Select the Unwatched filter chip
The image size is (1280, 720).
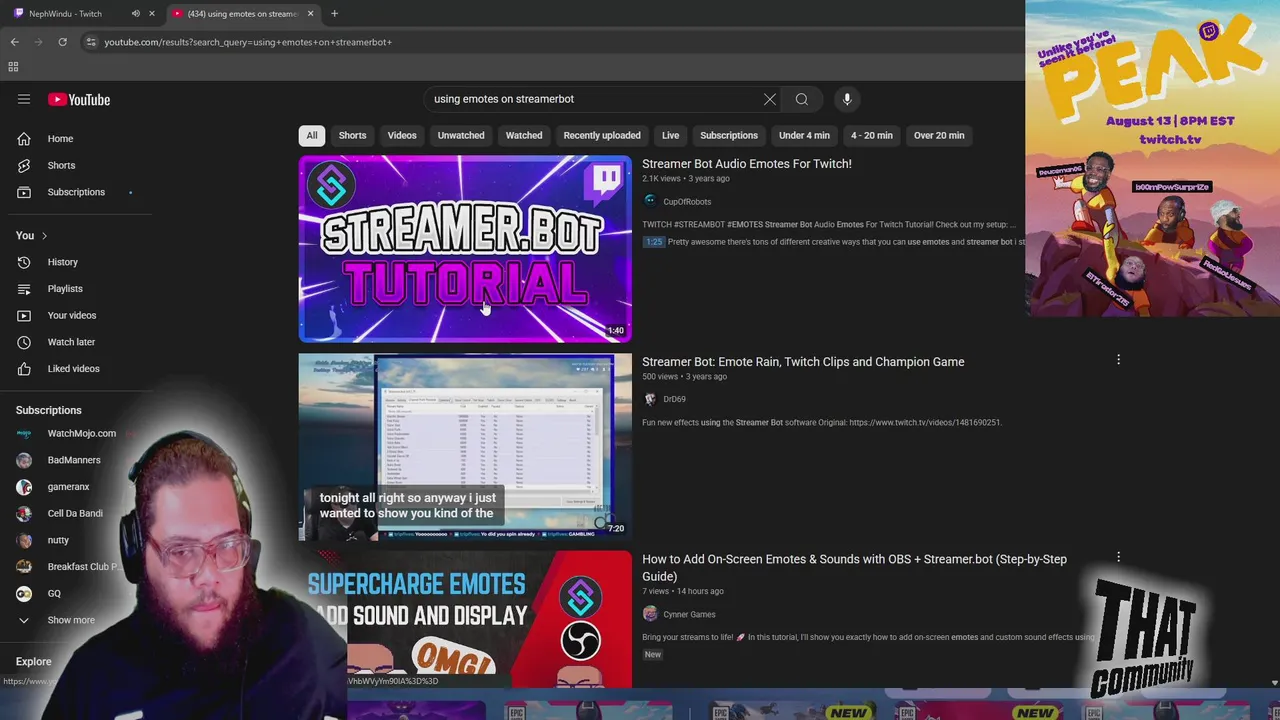(461, 136)
